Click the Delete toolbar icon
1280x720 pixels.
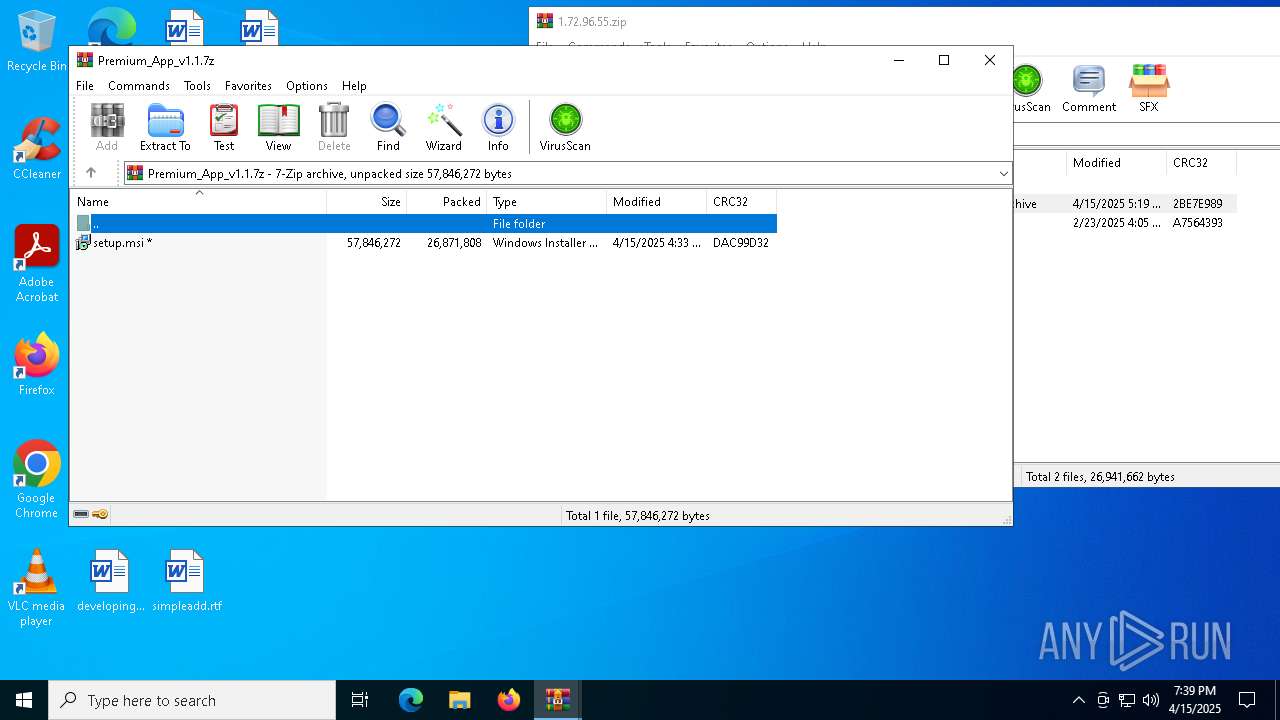[334, 127]
